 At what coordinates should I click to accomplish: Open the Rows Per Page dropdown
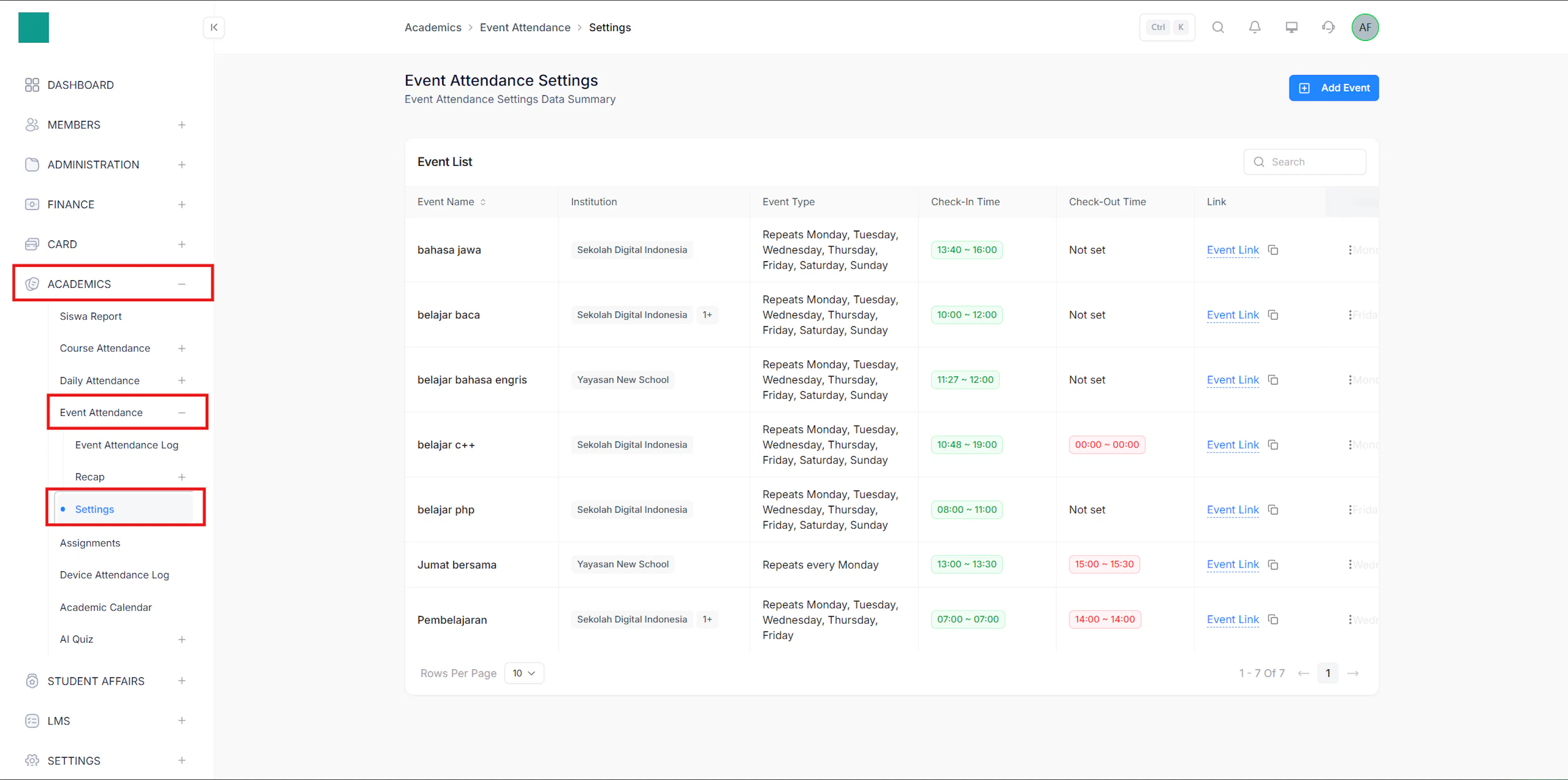(523, 673)
